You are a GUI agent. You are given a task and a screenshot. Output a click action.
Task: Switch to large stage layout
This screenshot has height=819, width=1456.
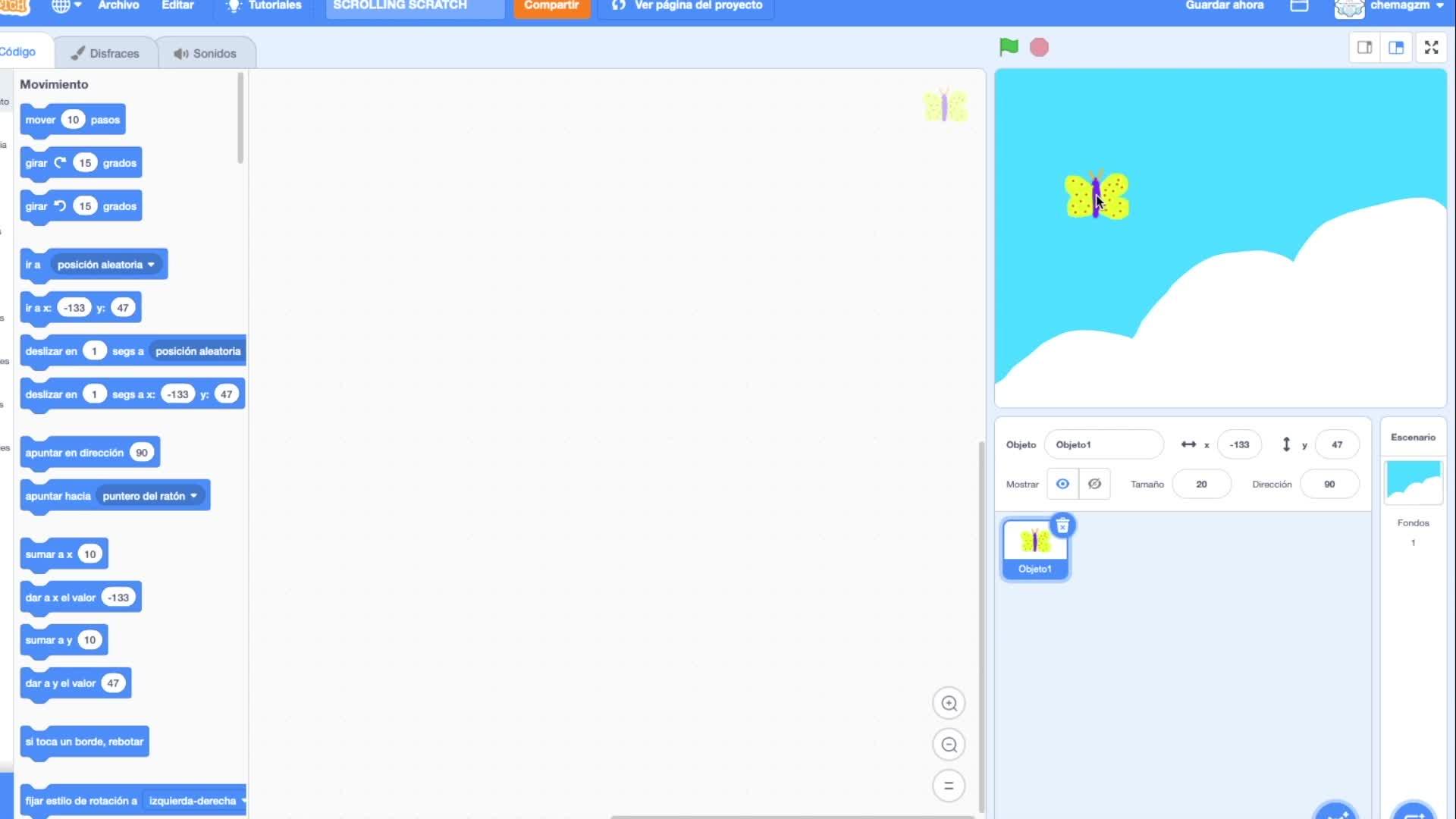pos(1396,48)
